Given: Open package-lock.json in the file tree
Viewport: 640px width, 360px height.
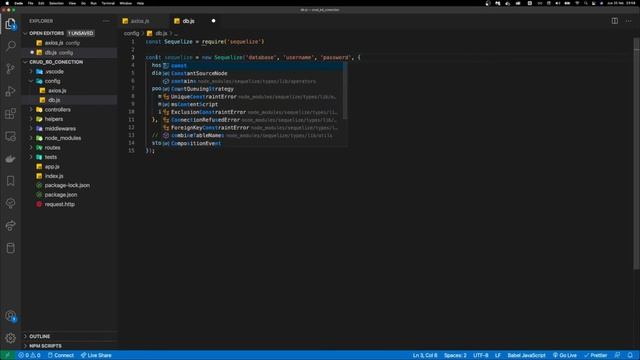Looking at the screenshot, I should [x=69, y=185].
